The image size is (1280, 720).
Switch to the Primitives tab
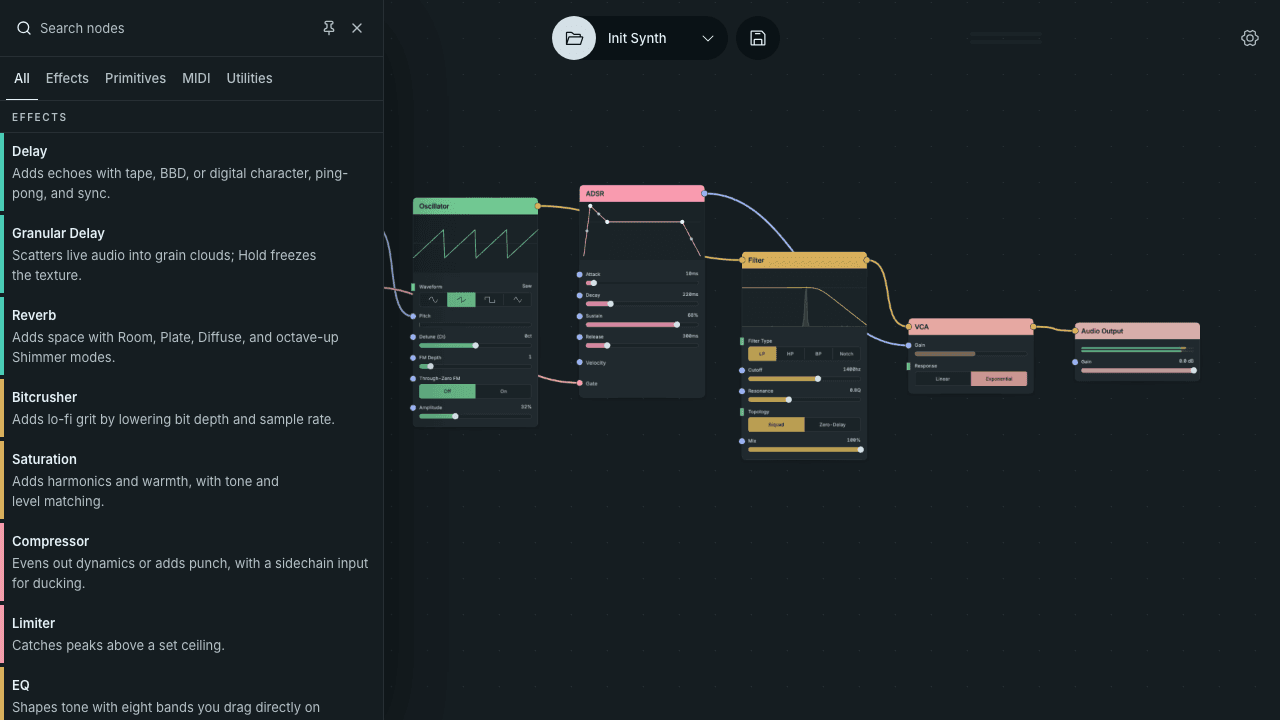point(135,78)
